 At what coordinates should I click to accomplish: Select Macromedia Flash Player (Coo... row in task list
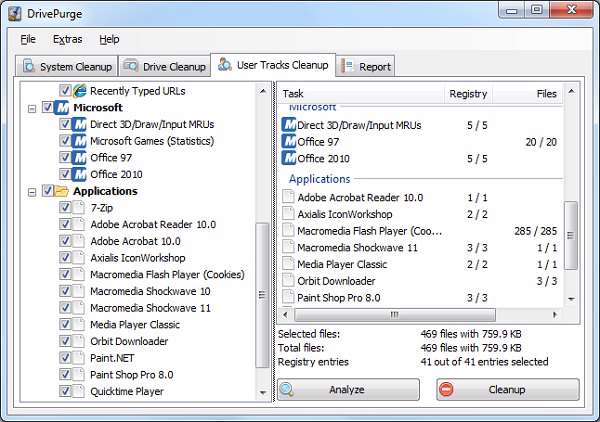pos(421,231)
